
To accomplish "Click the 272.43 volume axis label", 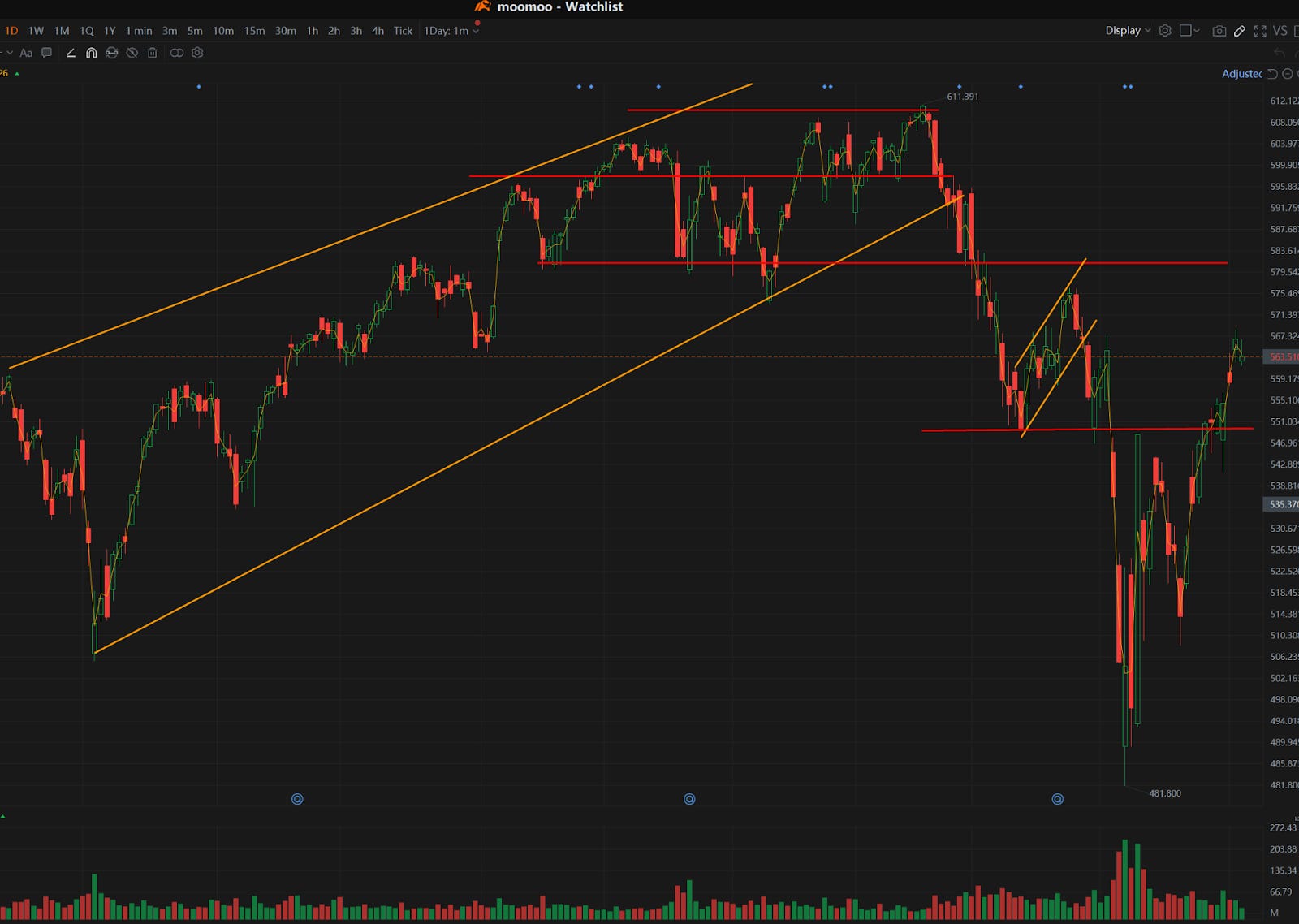I will (x=1284, y=827).
